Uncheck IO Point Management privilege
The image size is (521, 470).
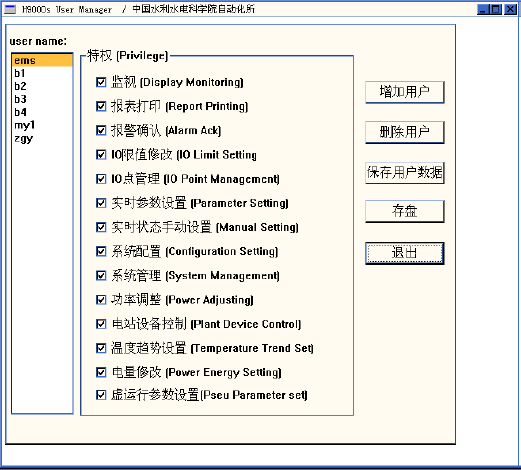[101, 179]
